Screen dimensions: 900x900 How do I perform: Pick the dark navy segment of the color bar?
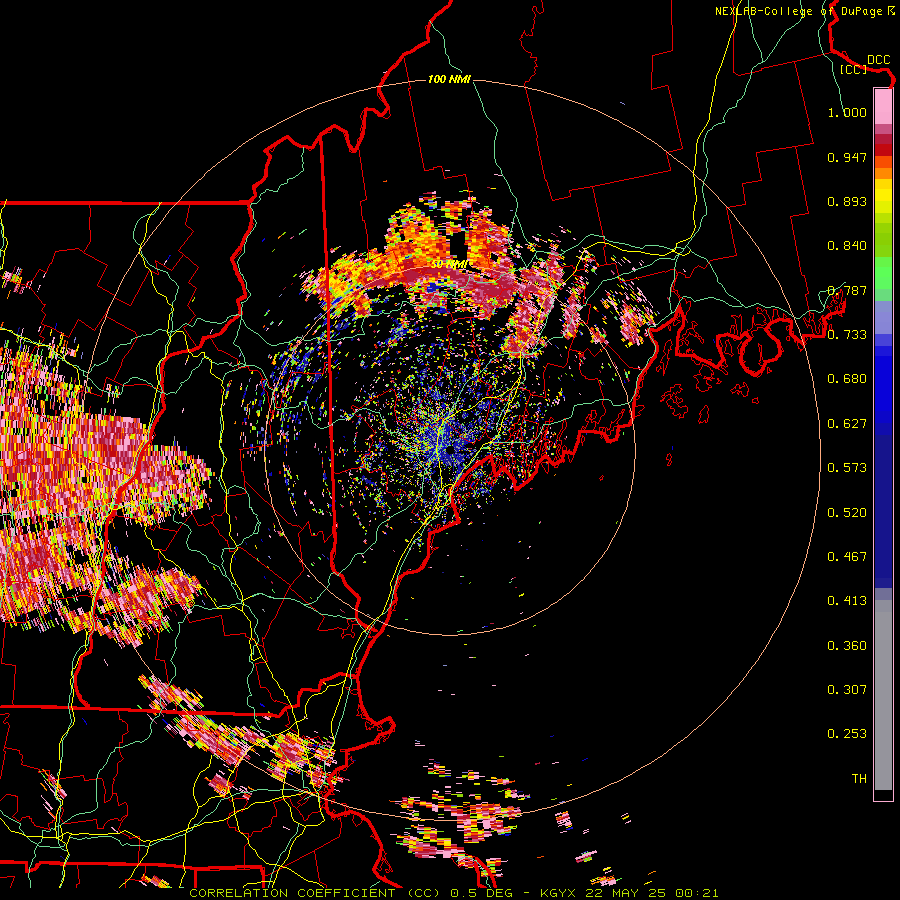[x=883, y=511]
